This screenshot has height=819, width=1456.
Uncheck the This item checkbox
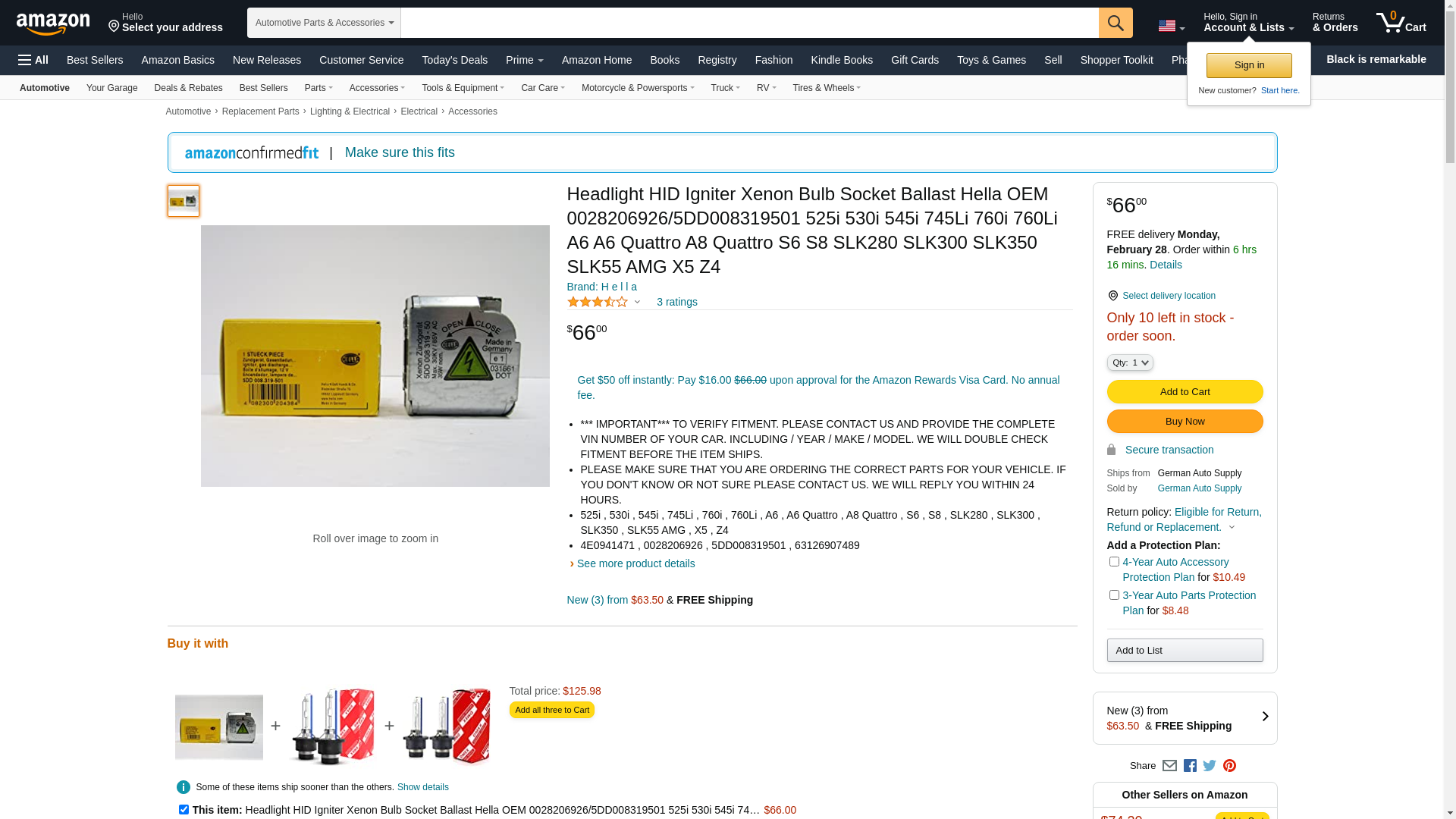tap(184, 810)
